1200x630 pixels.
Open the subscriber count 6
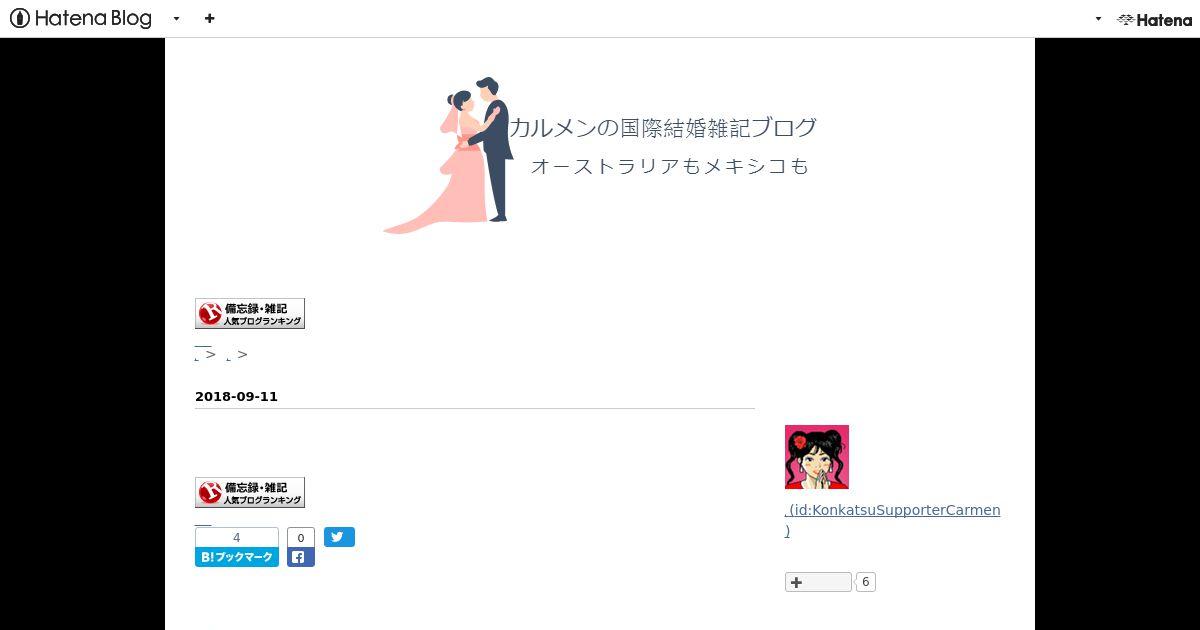coord(865,582)
